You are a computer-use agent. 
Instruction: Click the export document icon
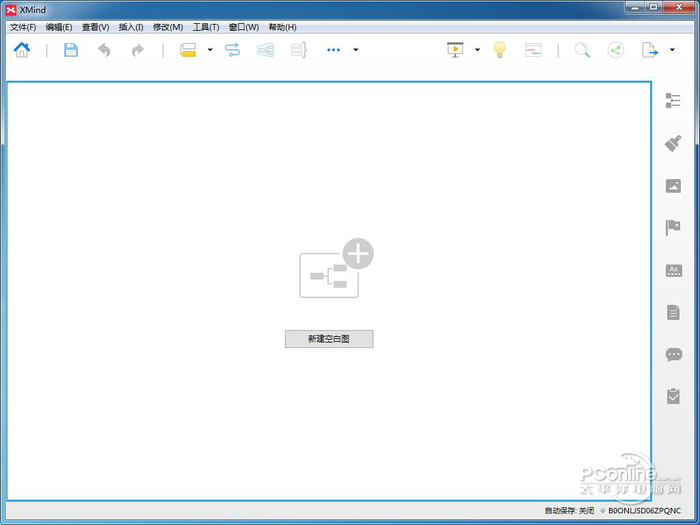650,50
